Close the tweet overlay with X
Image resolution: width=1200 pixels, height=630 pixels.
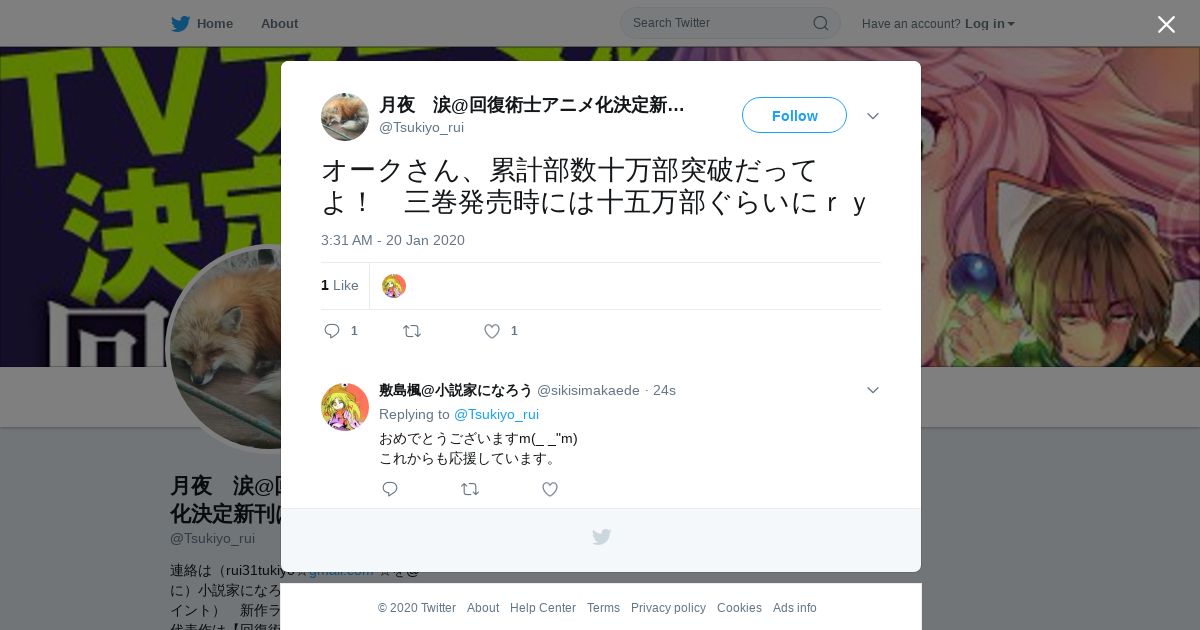click(x=1166, y=24)
